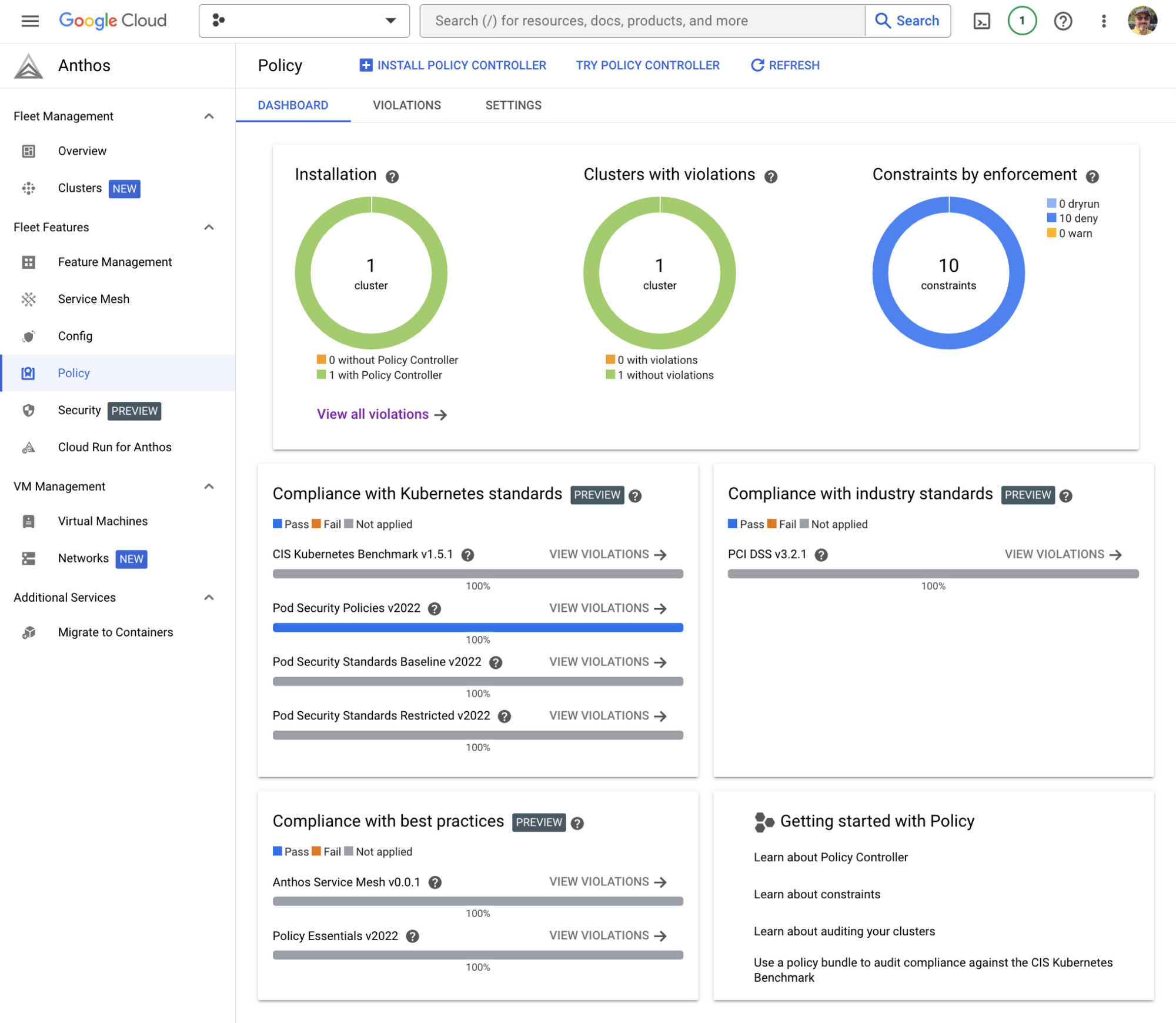Show help for Installation chart
The image size is (1176, 1023).
[x=392, y=176]
